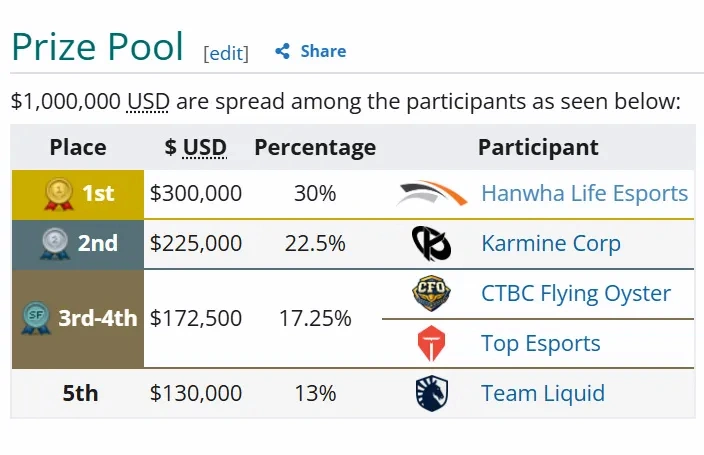Screen dimensions: 704x455
Task: Click the Karmine Corp team logo
Action: coord(431,243)
